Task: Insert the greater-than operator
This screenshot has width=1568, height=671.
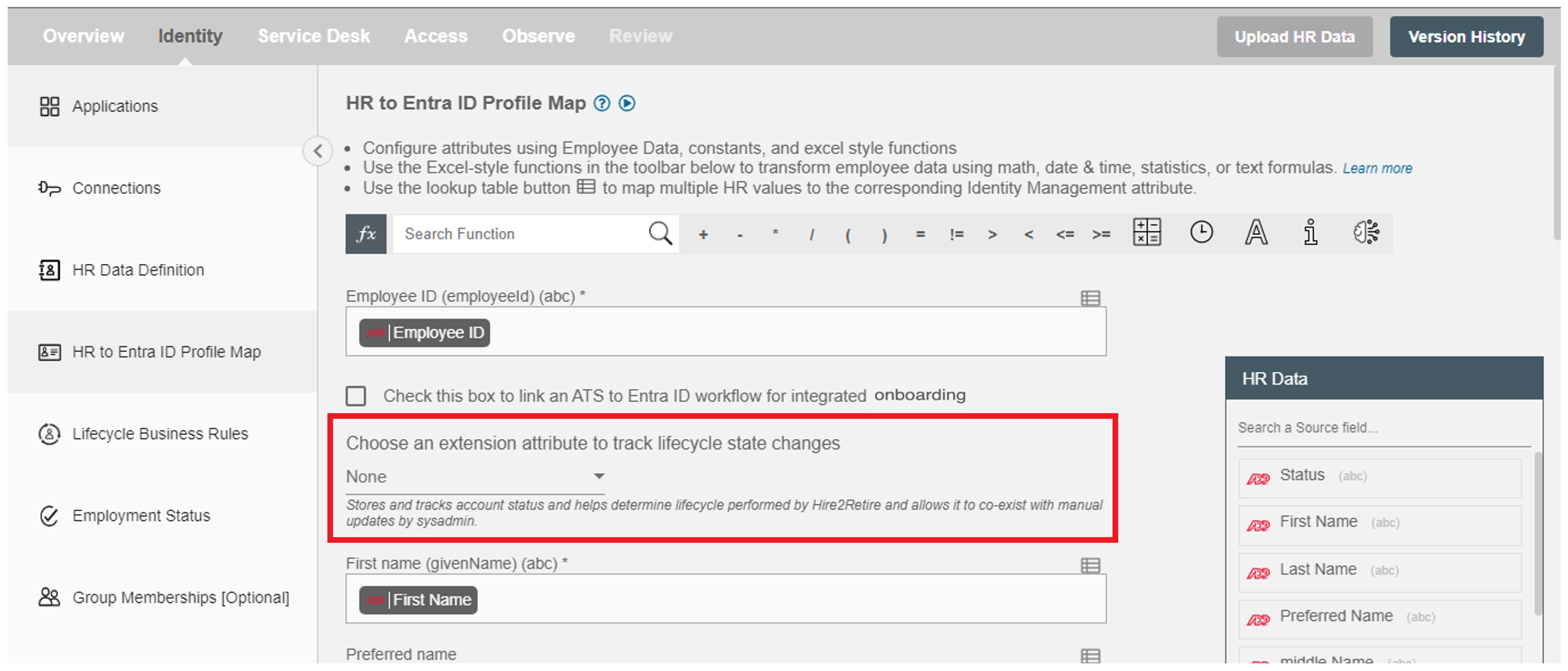Action: [992, 235]
